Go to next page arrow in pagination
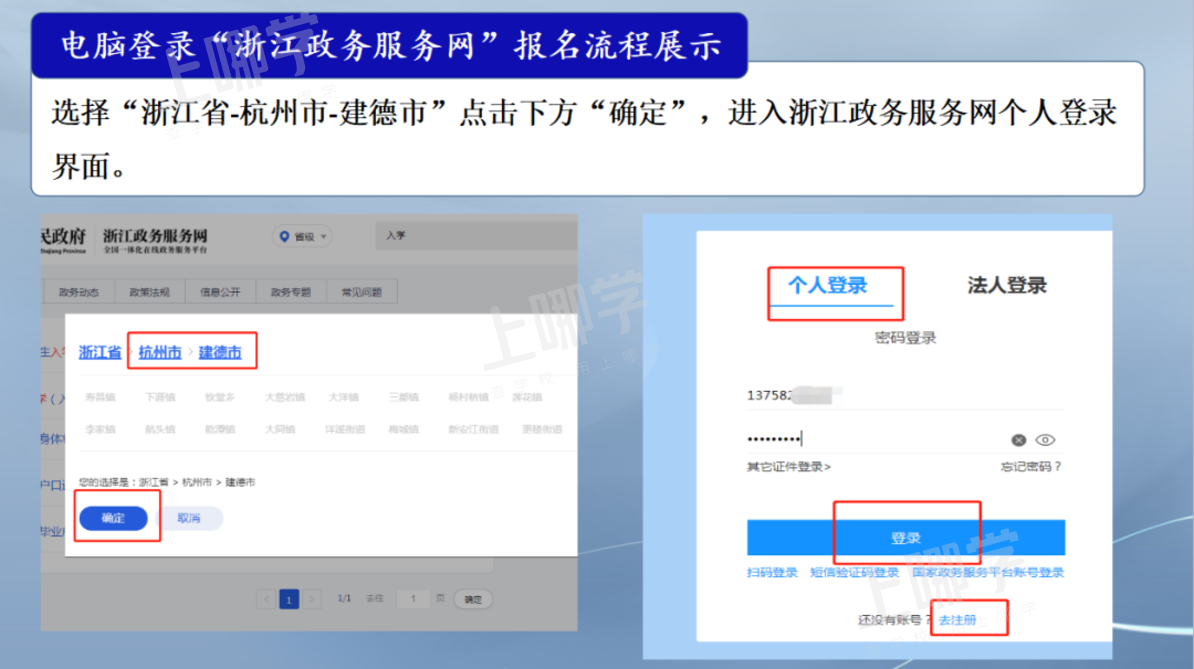This screenshot has width=1194, height=669. tap(311, 599)
